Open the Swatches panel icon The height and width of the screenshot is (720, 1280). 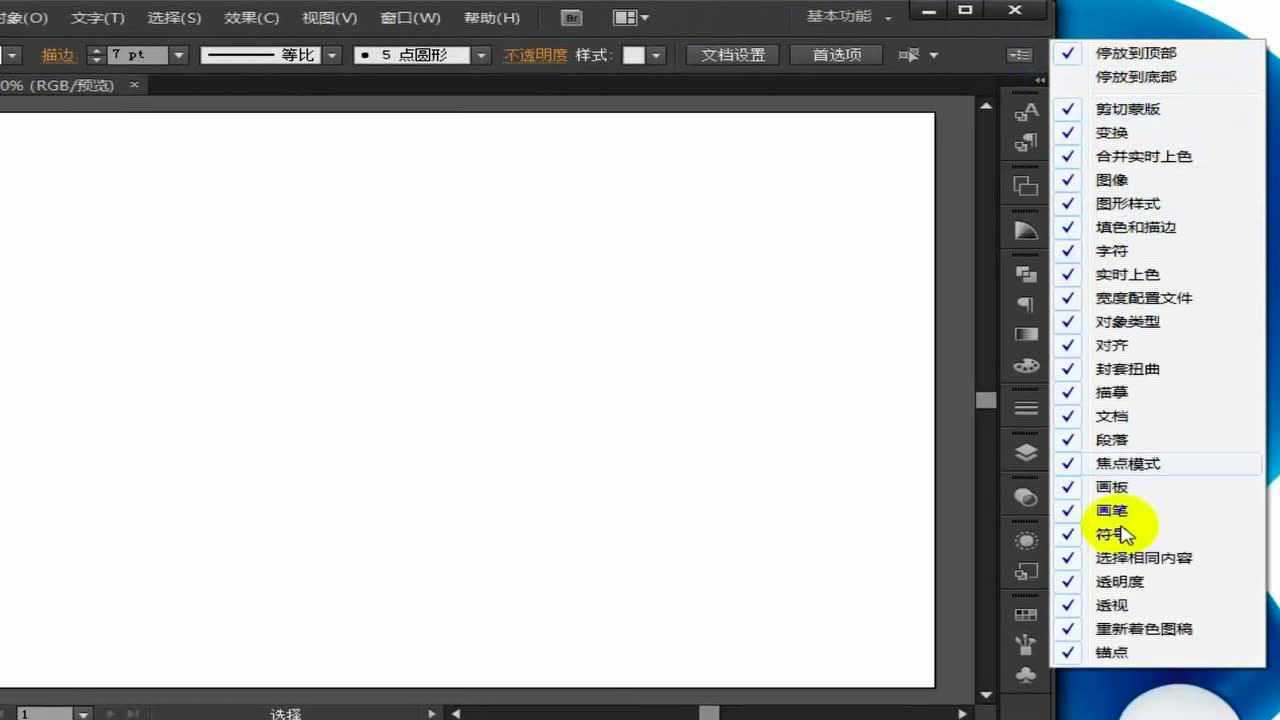tap(1026, 615)
